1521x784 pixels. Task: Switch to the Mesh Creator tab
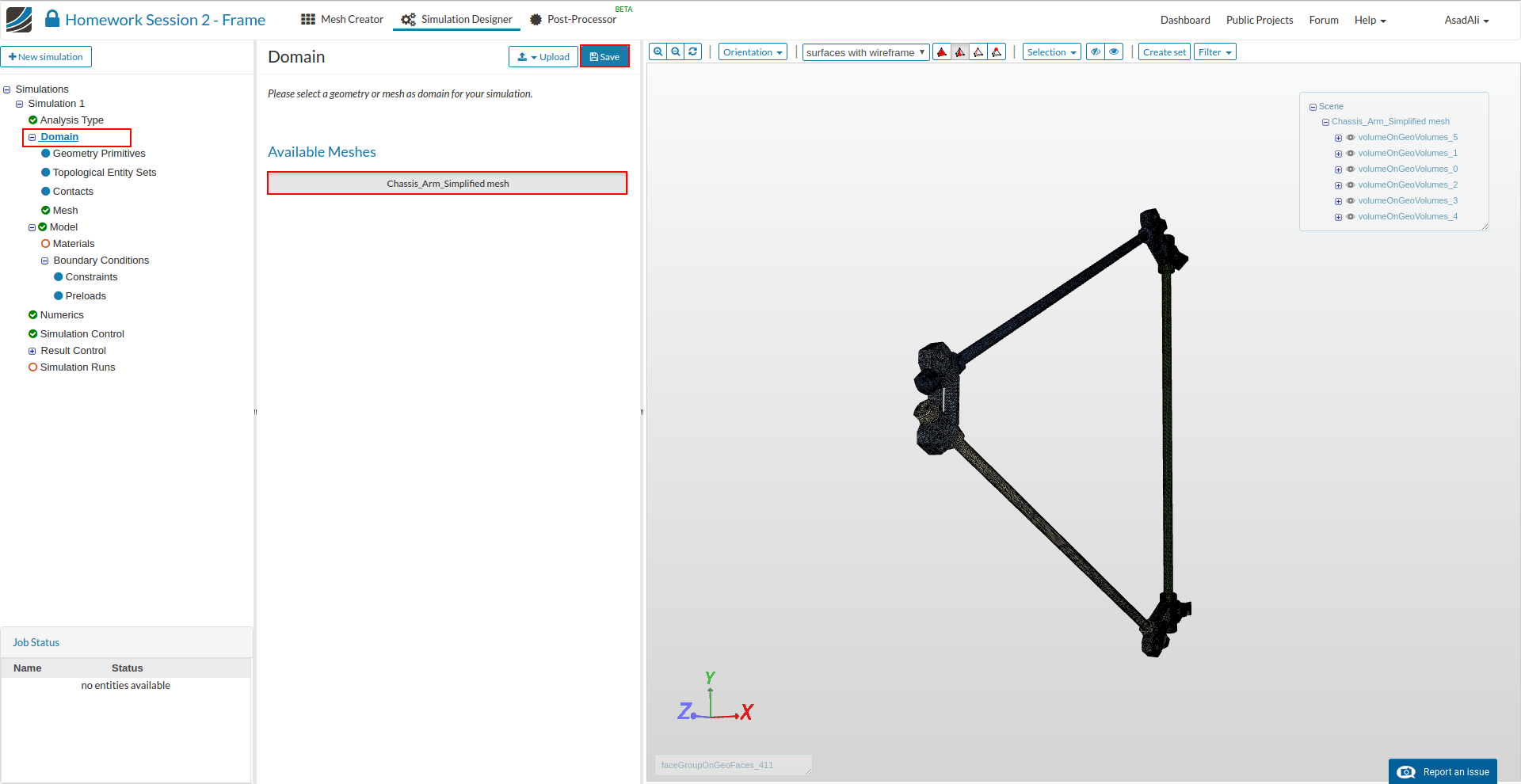(x=342, y=20)
